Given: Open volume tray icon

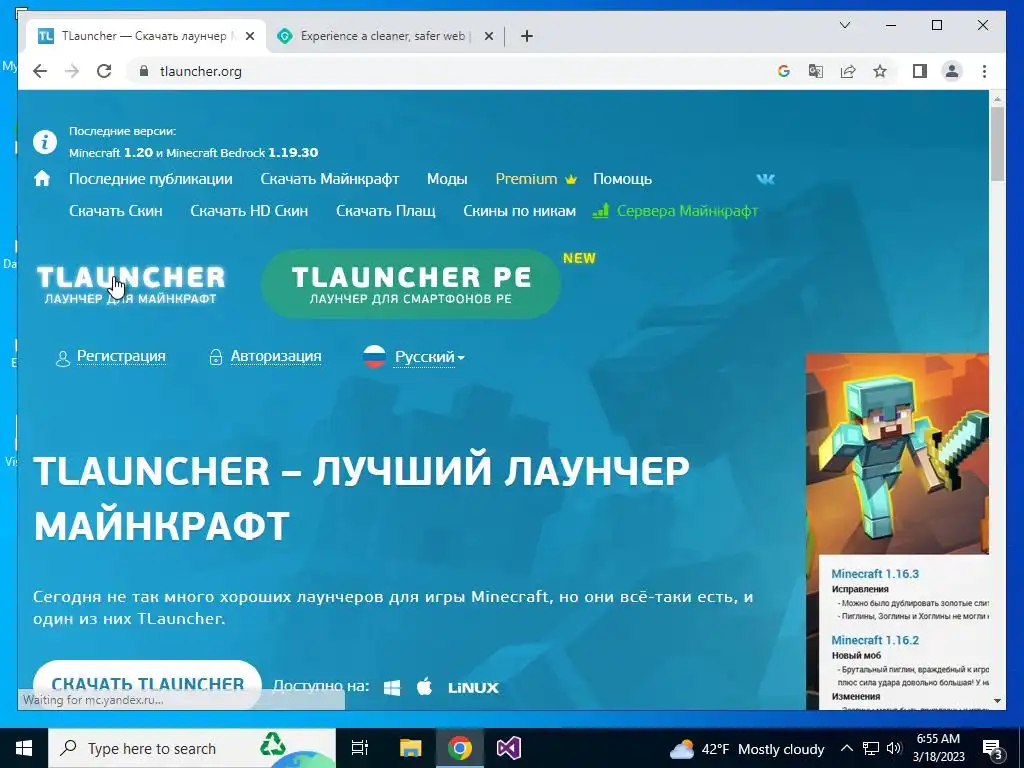Looking at the screenshot, I should click(894, 748).
